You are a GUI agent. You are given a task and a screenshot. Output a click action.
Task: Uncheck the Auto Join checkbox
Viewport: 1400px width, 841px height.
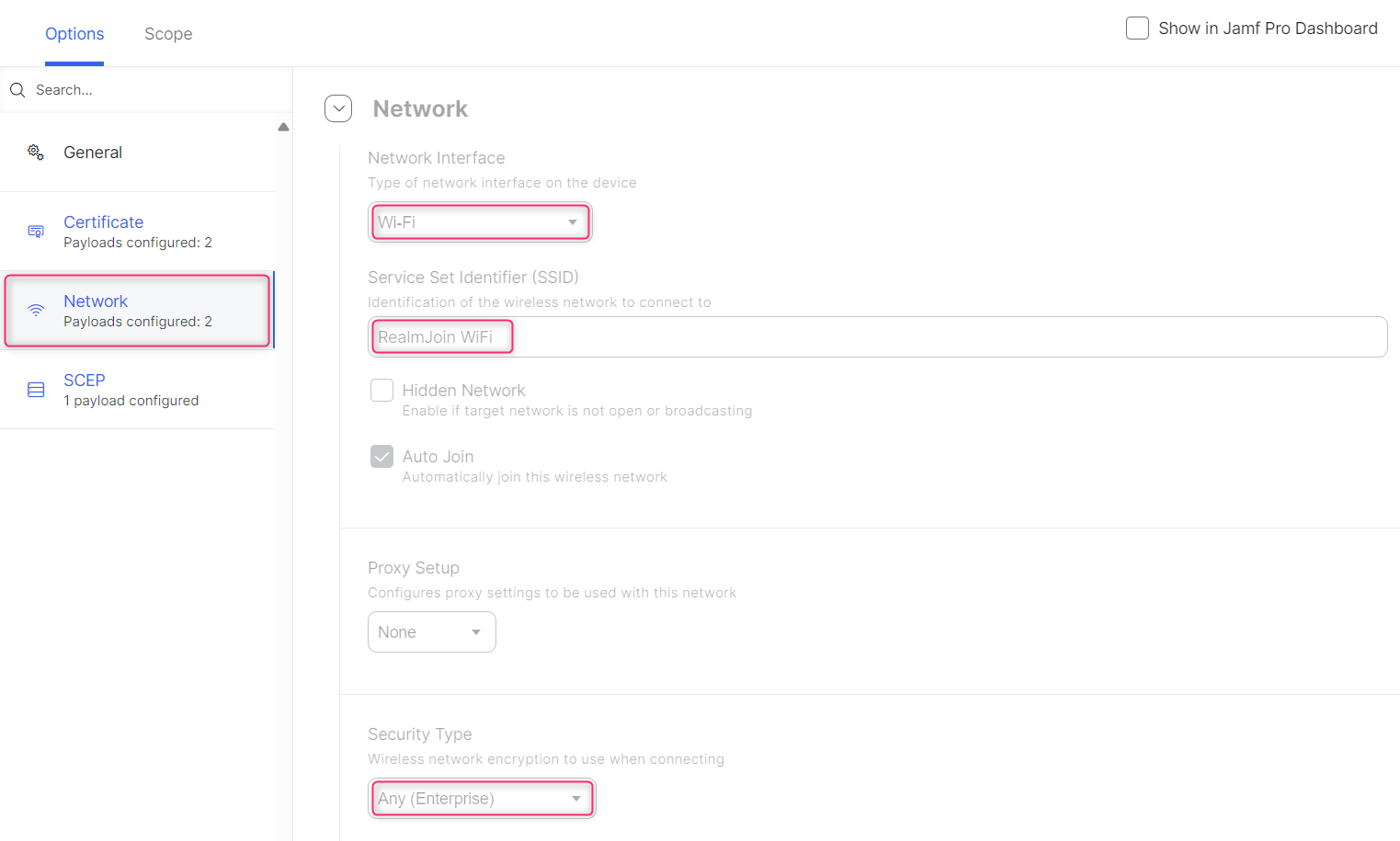(381, 457)
